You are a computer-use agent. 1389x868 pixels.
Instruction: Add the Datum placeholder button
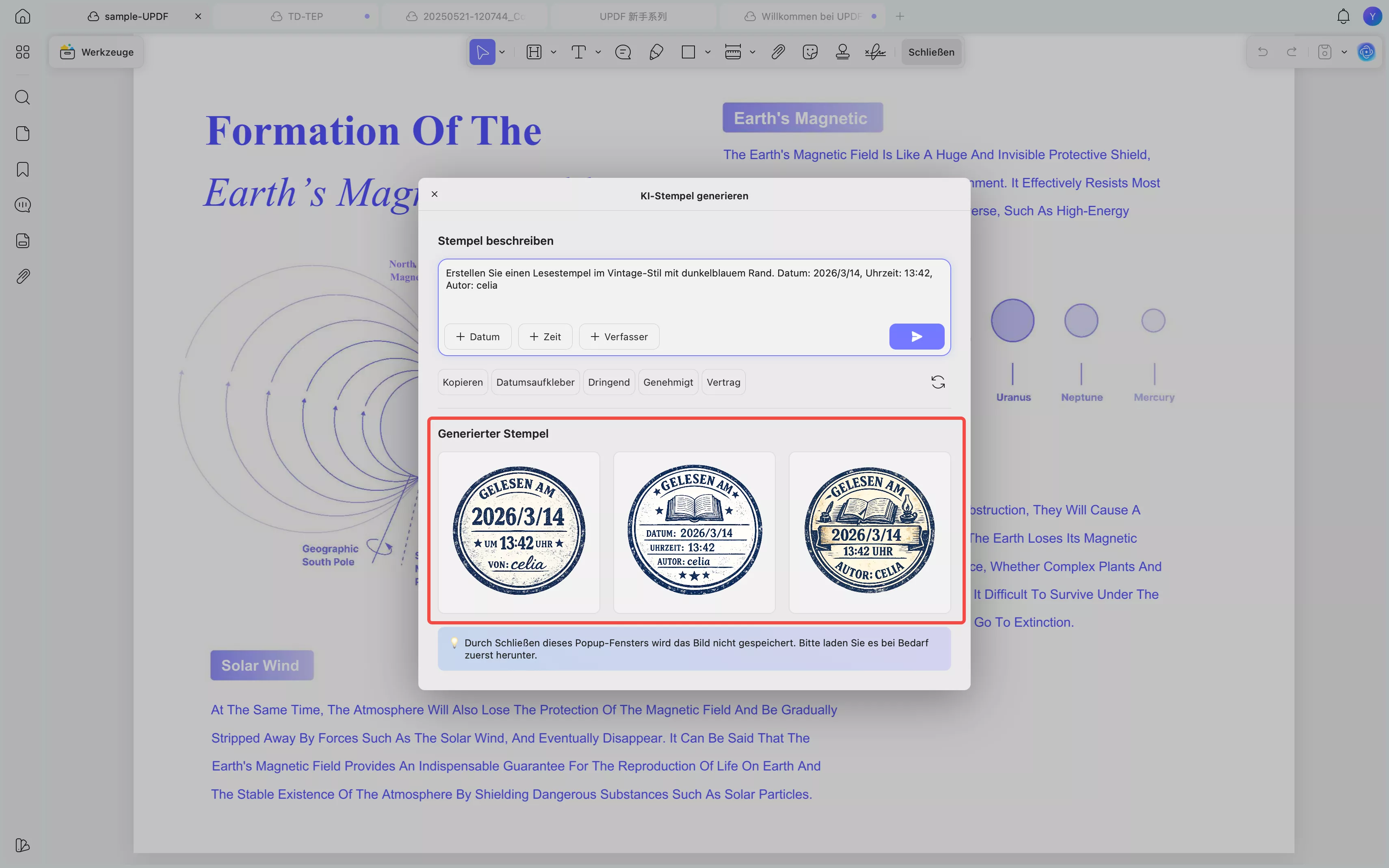click(x=478, y=337)
